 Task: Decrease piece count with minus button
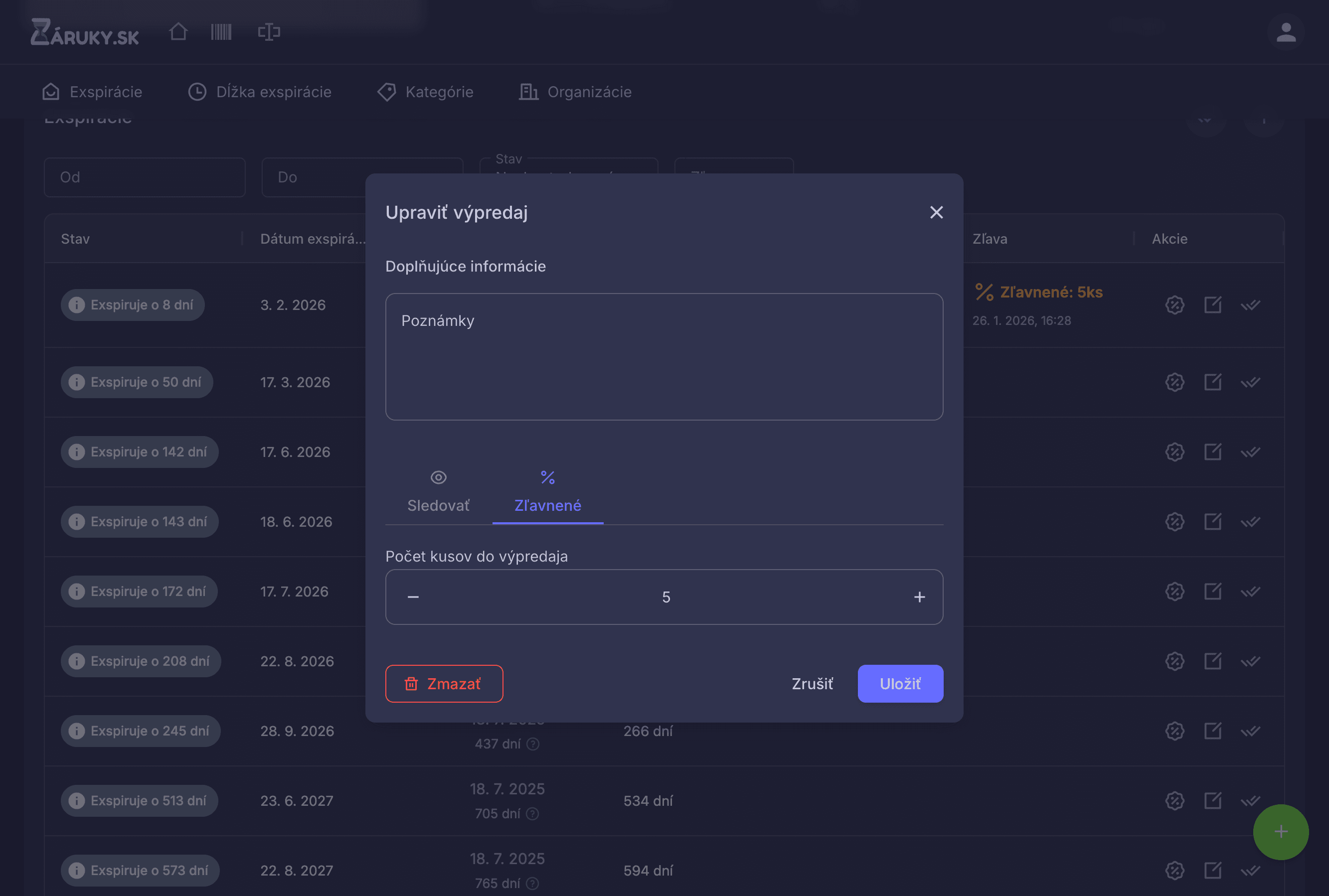[x=413, y=597]
